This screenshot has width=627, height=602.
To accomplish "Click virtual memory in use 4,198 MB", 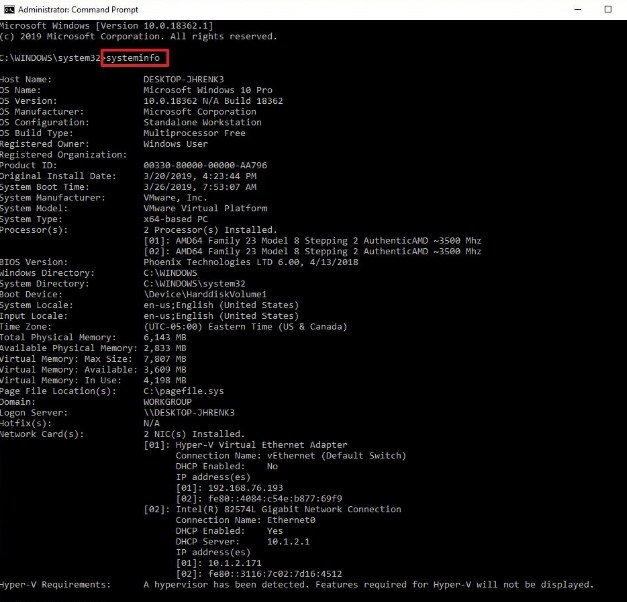I will (x=165, y=380).
